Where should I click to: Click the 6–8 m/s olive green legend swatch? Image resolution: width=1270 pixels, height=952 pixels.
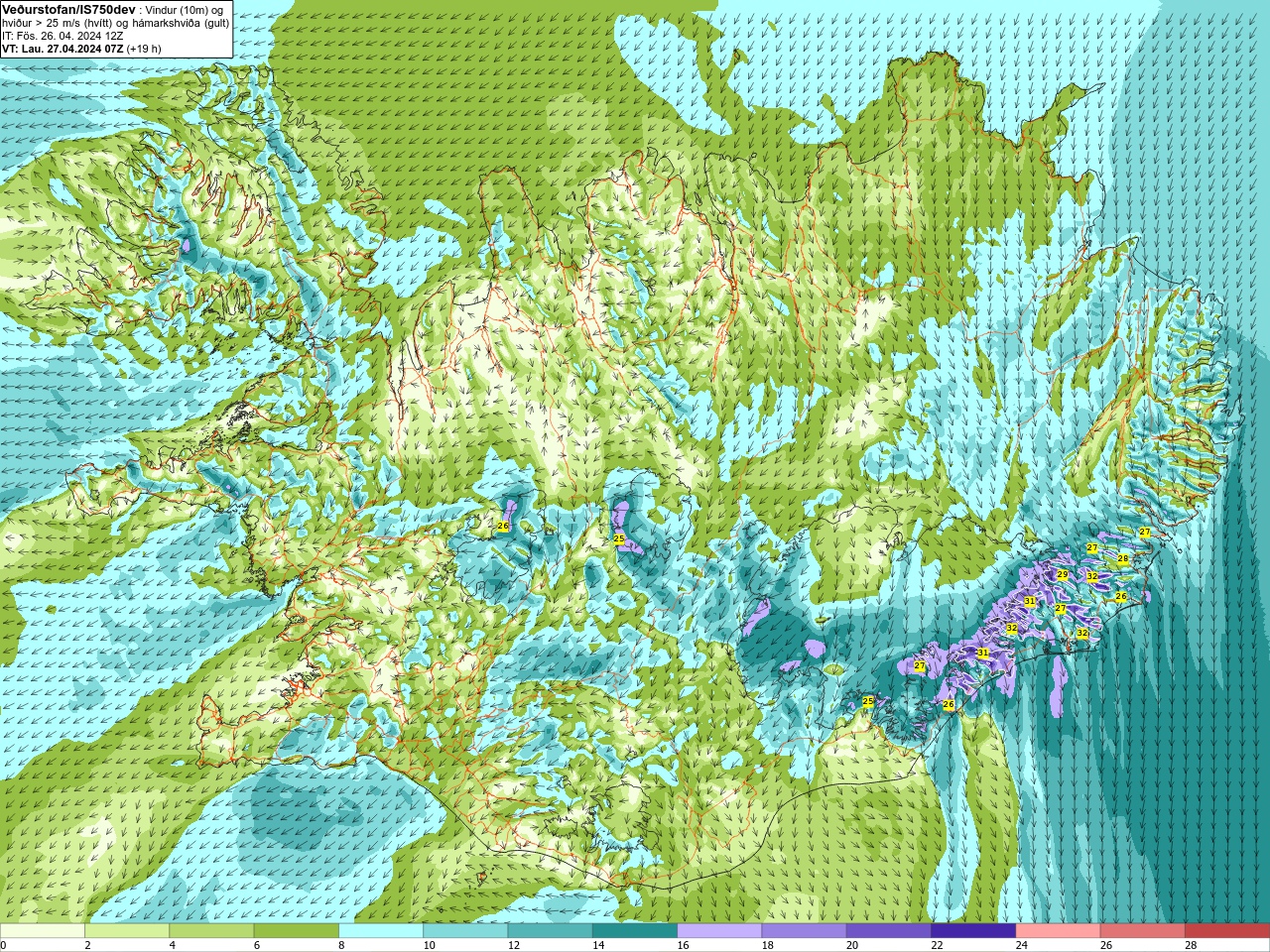point(296,931)
